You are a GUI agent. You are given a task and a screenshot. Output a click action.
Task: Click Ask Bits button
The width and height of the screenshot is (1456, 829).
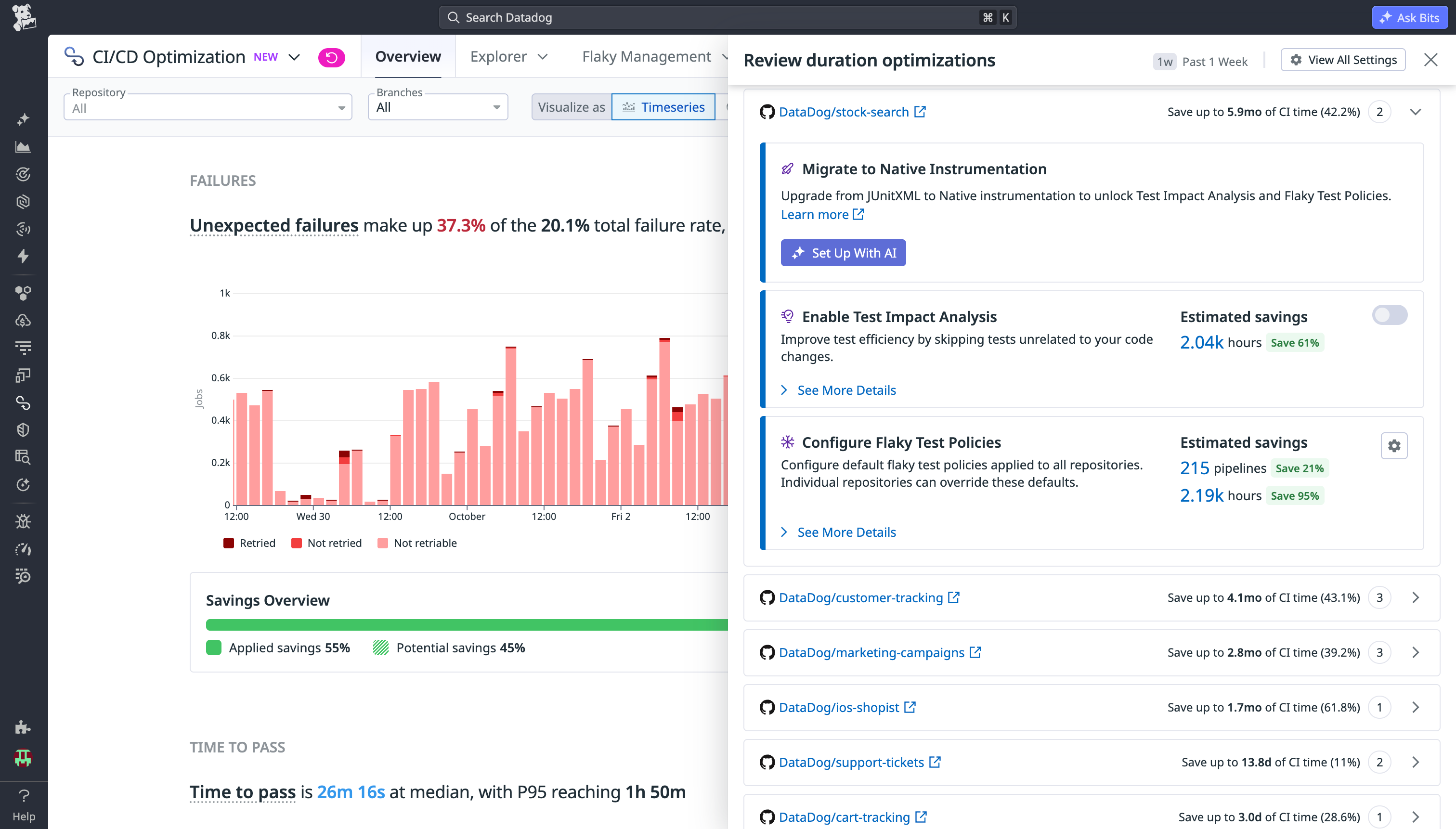point(1409,17)
